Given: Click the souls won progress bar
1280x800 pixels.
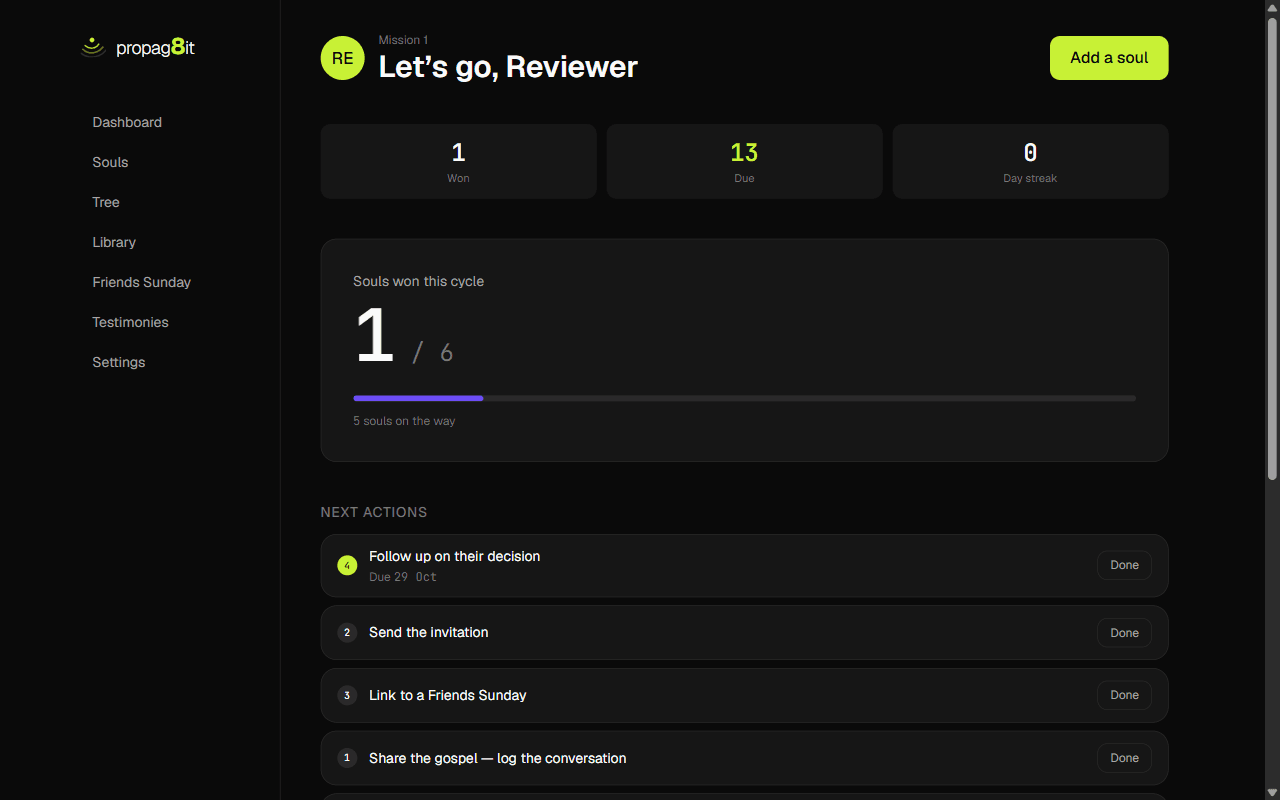Looking at the screenshot, I should 744,398.
